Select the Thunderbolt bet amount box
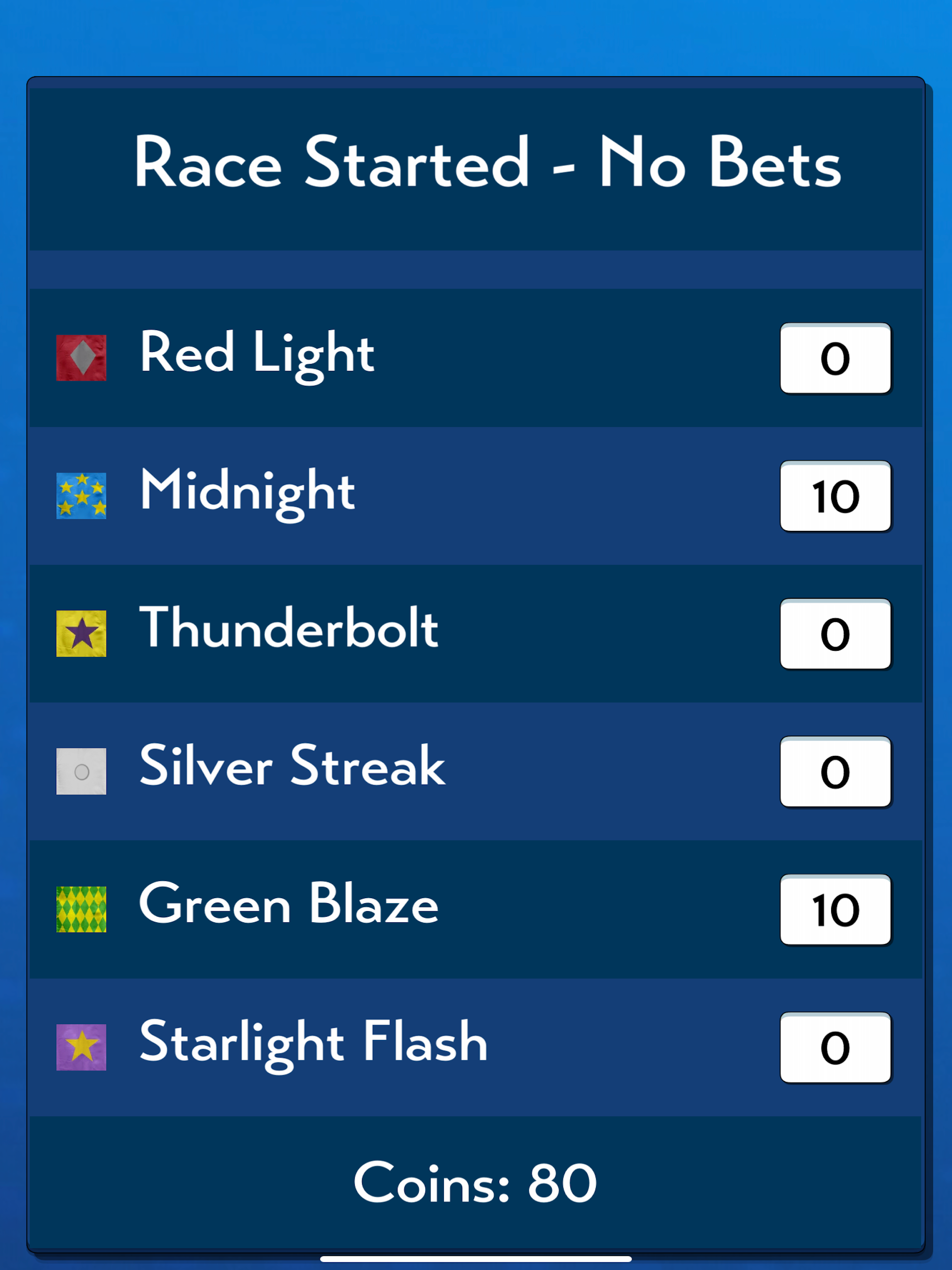 (x=835, y=634)
